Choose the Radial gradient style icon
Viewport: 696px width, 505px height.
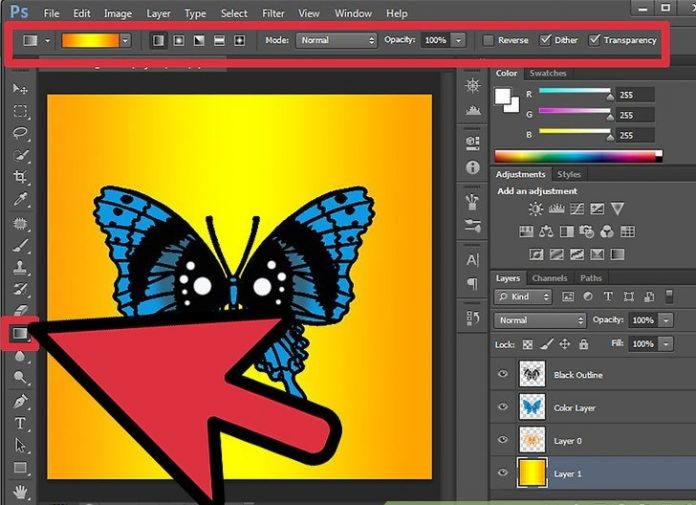pos(178,41)
